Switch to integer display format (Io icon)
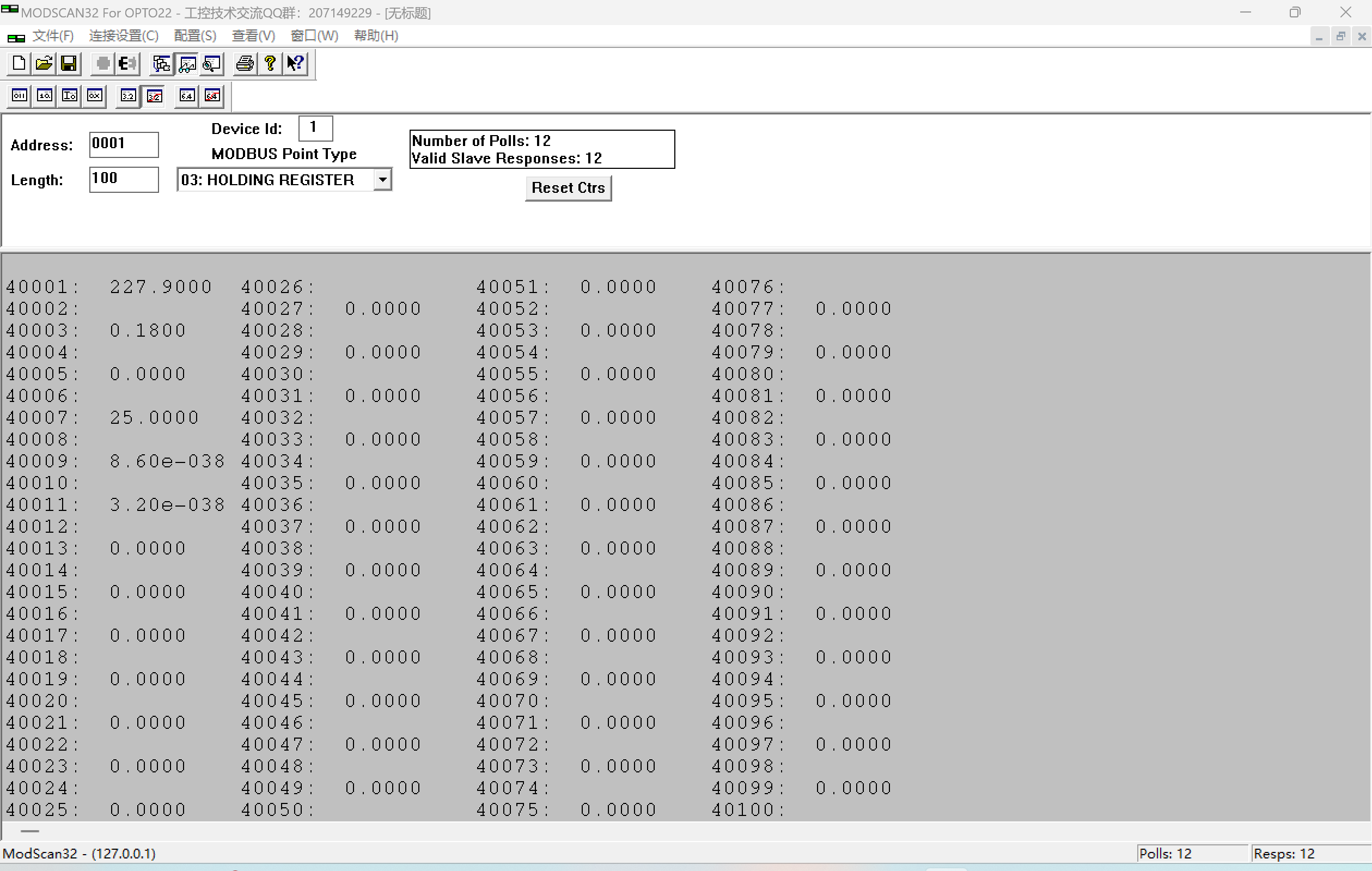Screen dimensions: 1372x871 [x=70, y=96]
